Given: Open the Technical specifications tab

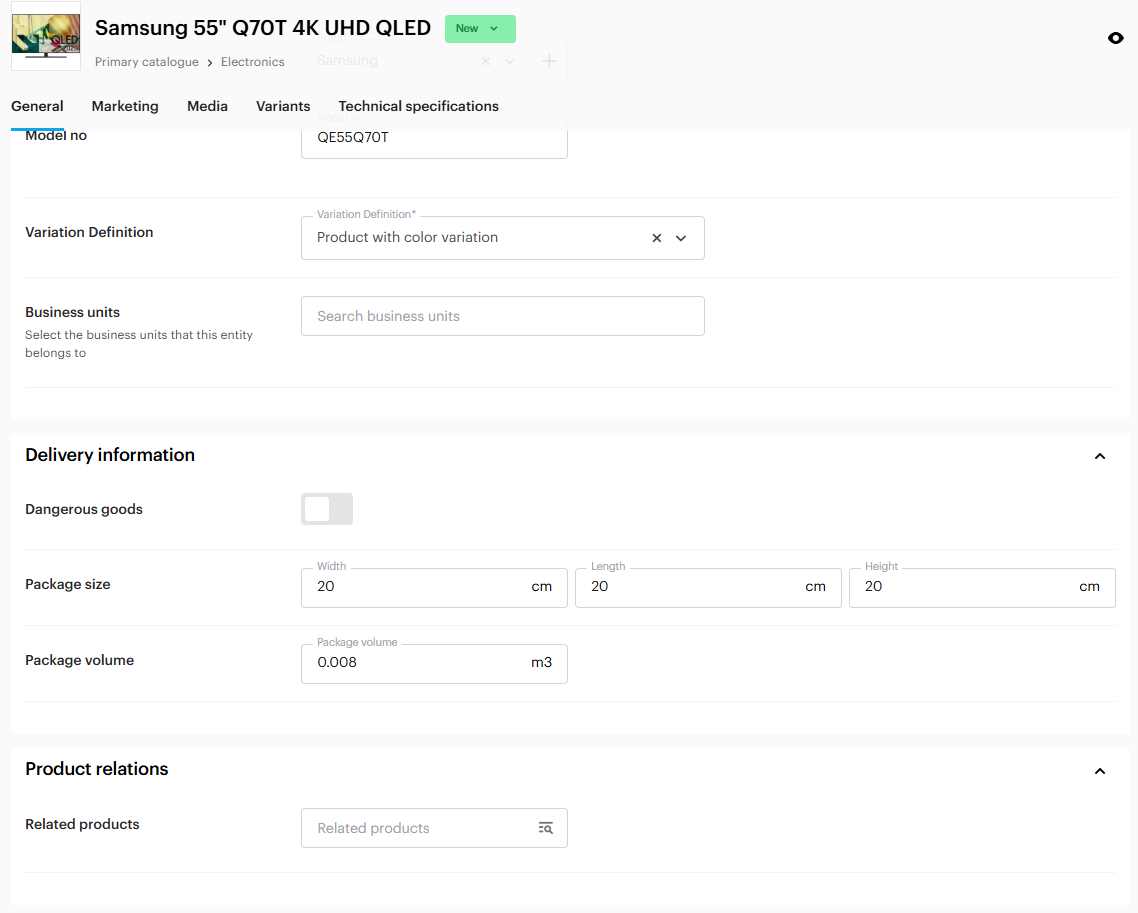Looking at the screenshot, I should pos(418,106).
